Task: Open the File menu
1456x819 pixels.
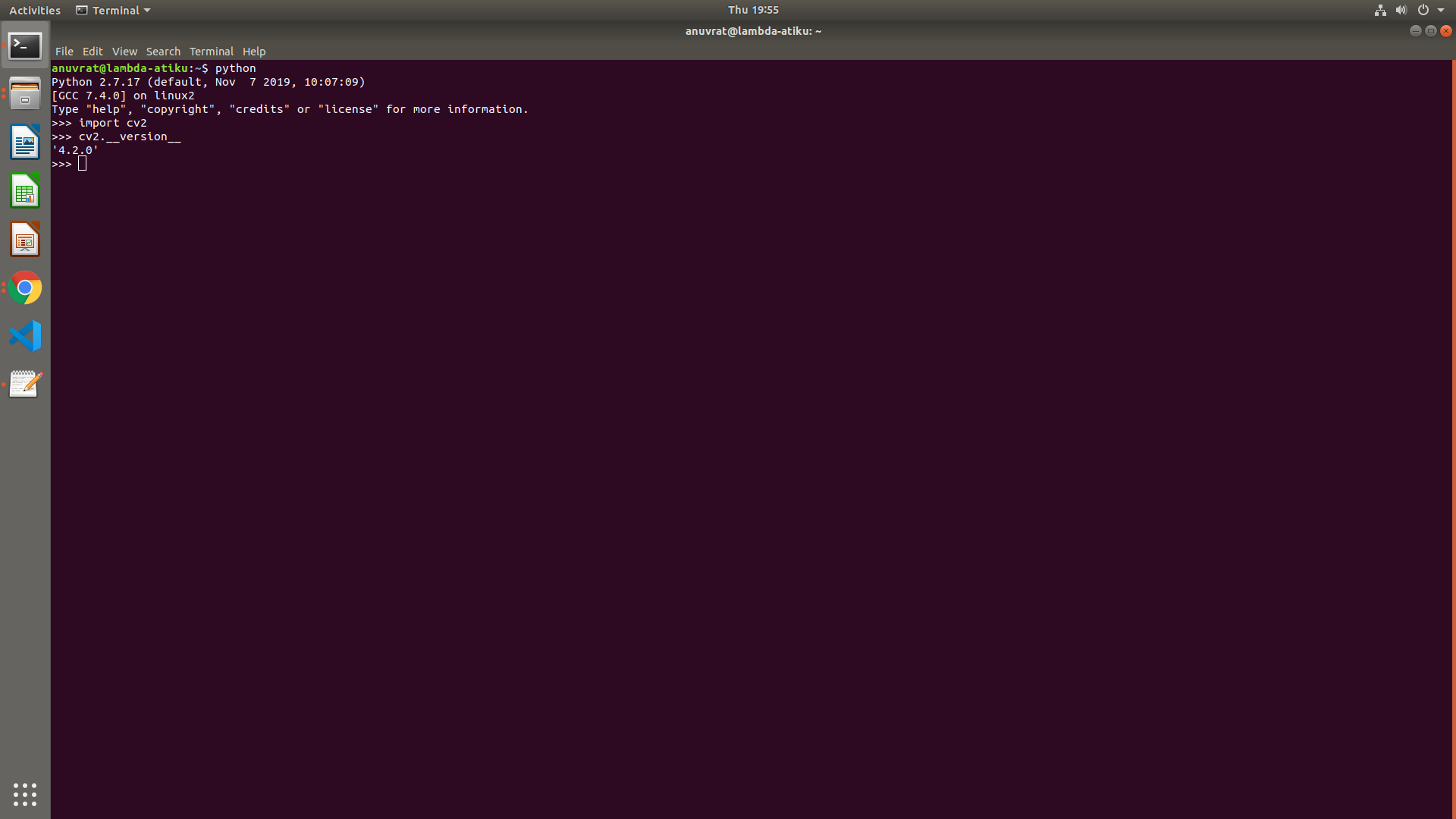Action: click(64, 51)
